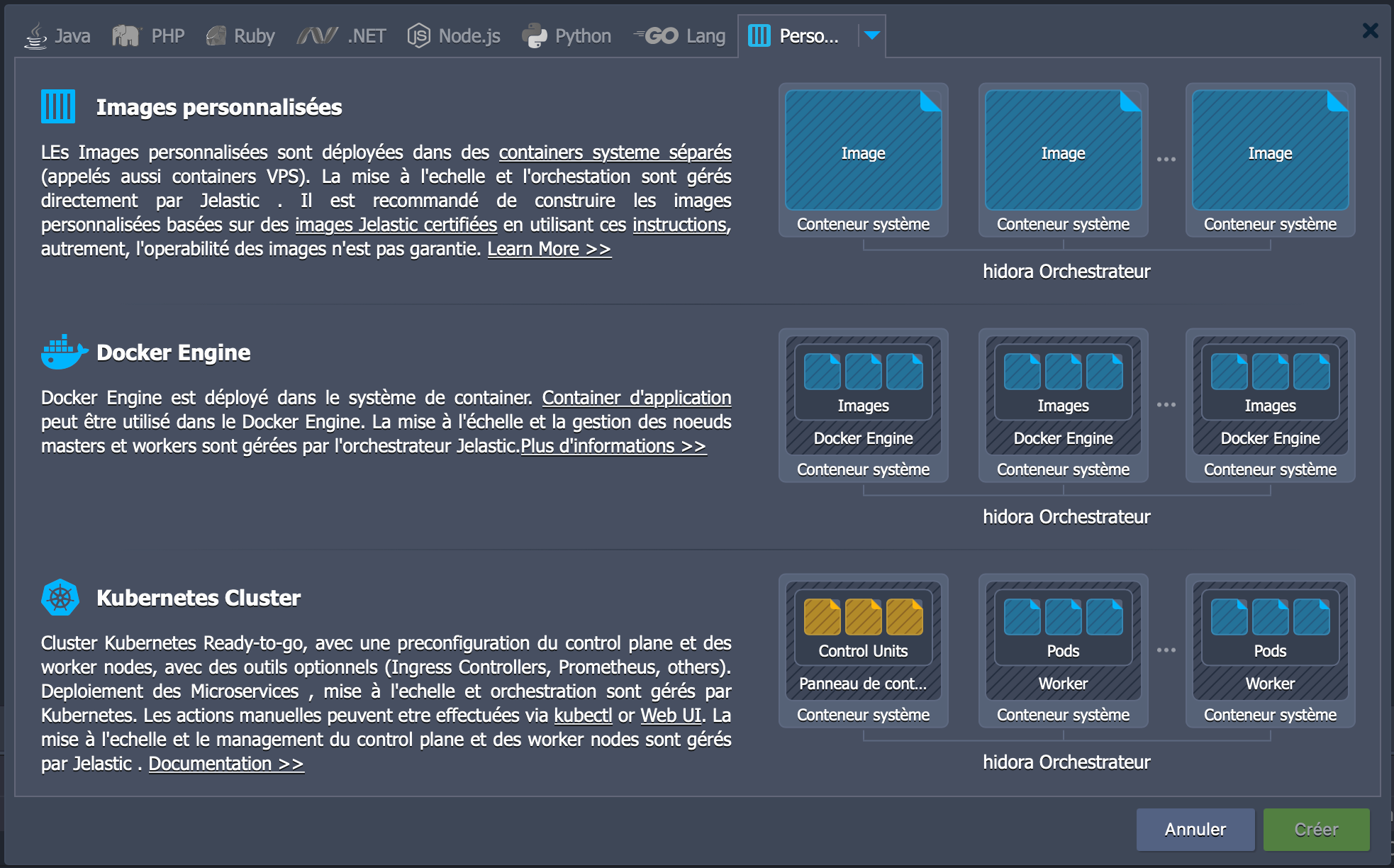This screenshot has width=1394, height=868.
Task: Click the GO logo icon
Action: [656, 35]
